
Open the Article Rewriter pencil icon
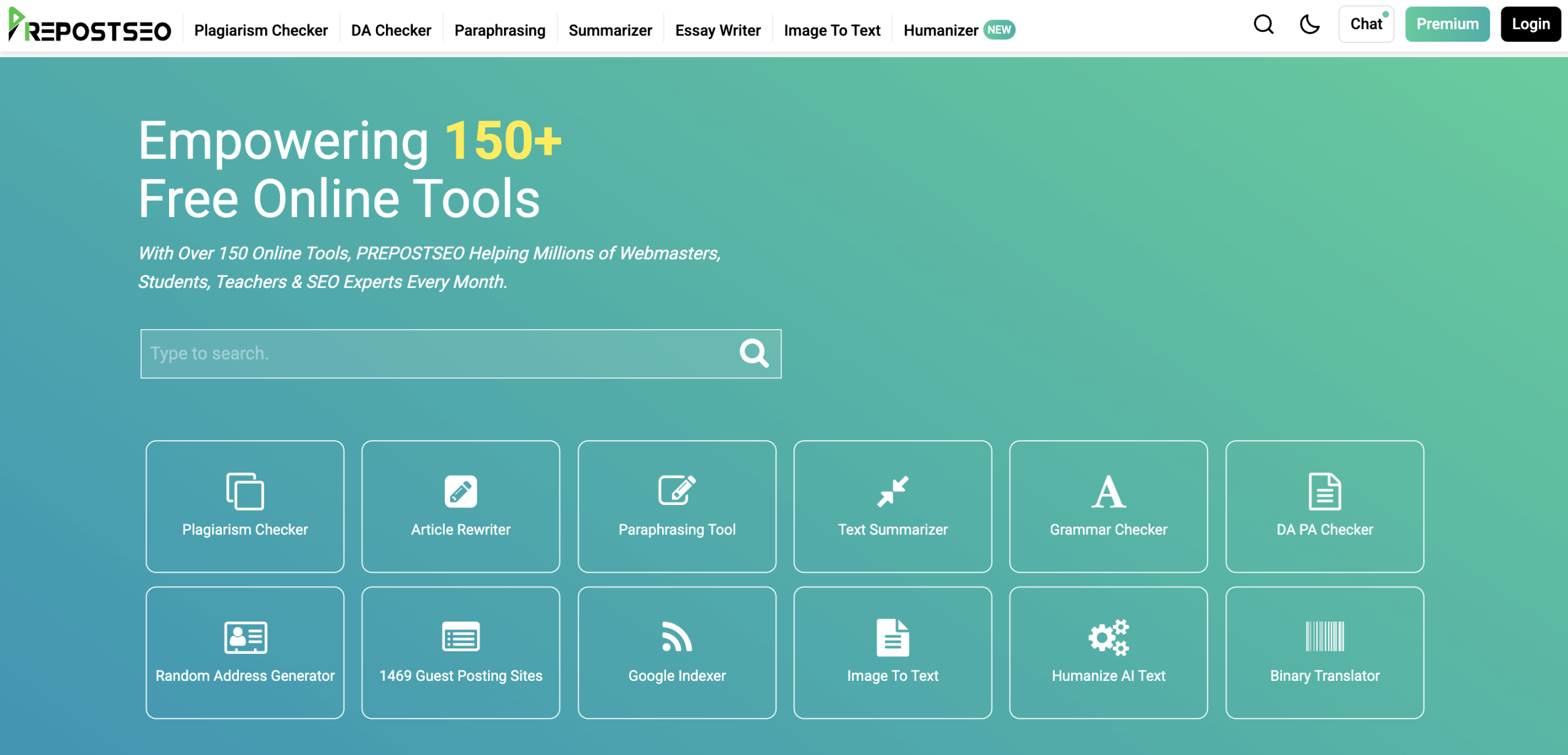[x=461, y=491]
